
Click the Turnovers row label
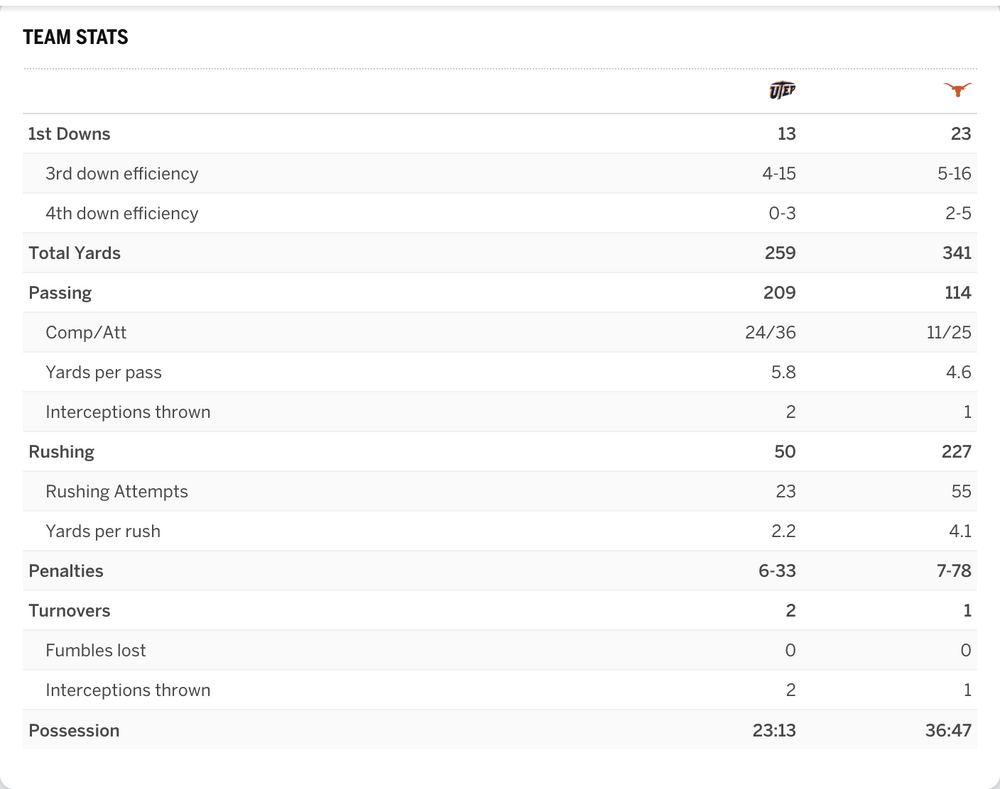tap(69, 611)
